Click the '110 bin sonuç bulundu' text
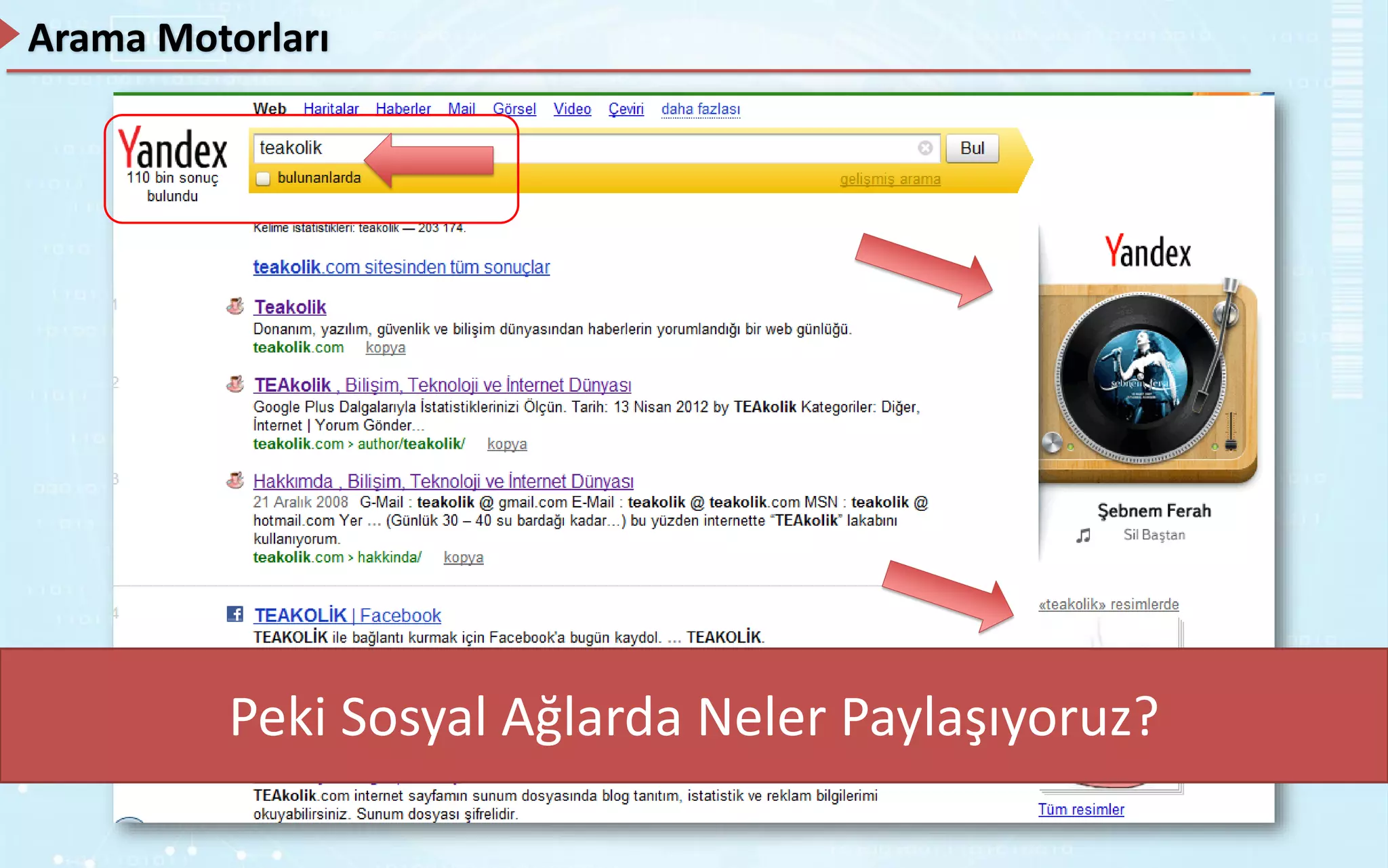The width and height of the screenshot is (1388, 868). point(173,187)
